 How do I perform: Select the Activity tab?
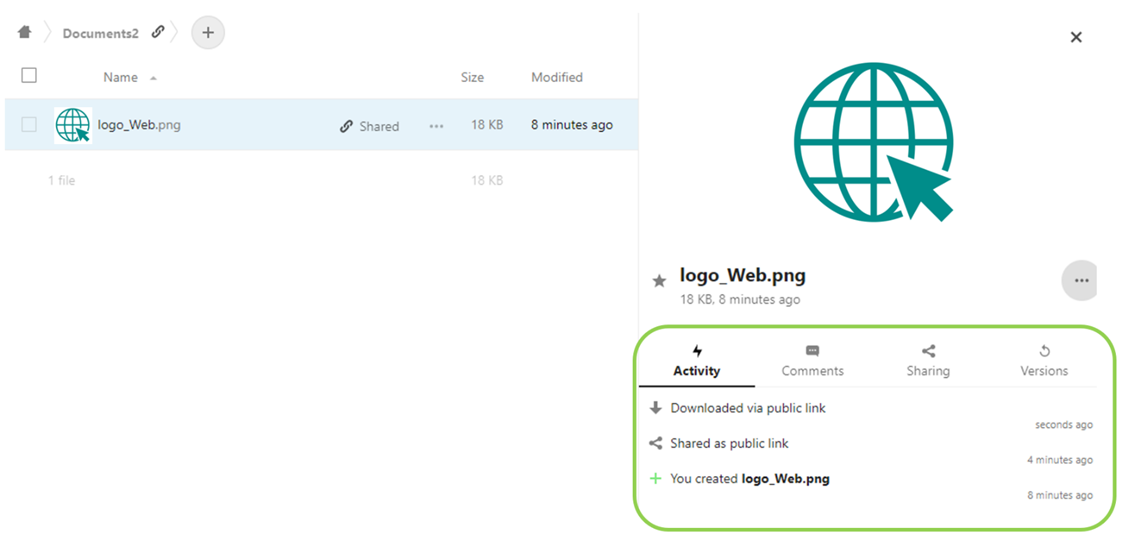click(x=697, y=361)
